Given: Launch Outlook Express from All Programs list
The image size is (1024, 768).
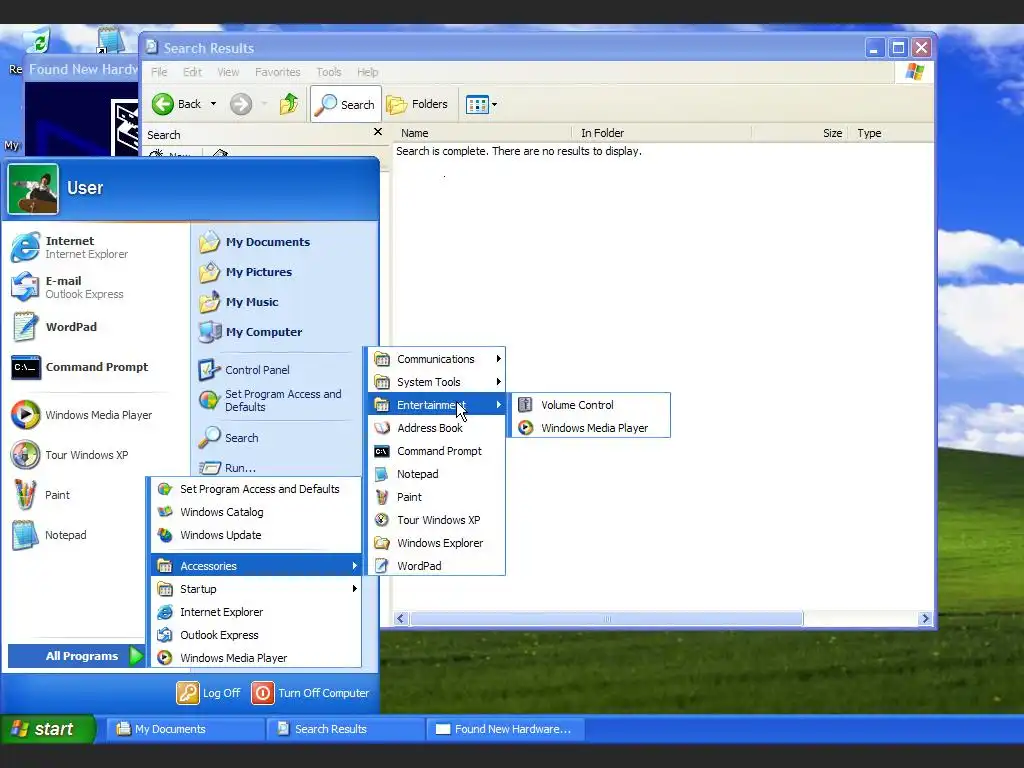Looking at the screenshot, I should 256,635.
